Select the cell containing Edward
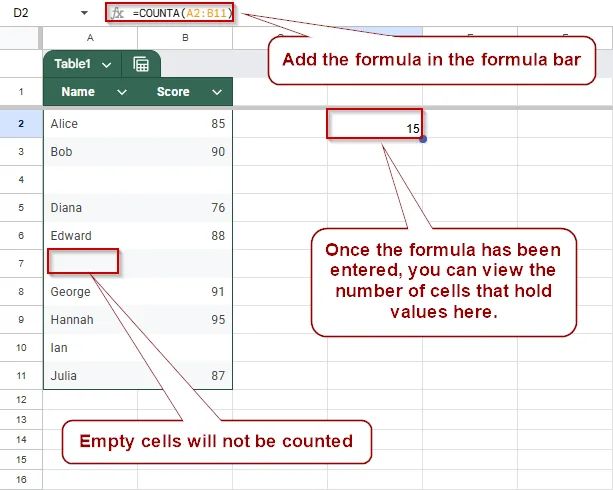Screen dimensions: 613x490 click(x=90, y=236)
